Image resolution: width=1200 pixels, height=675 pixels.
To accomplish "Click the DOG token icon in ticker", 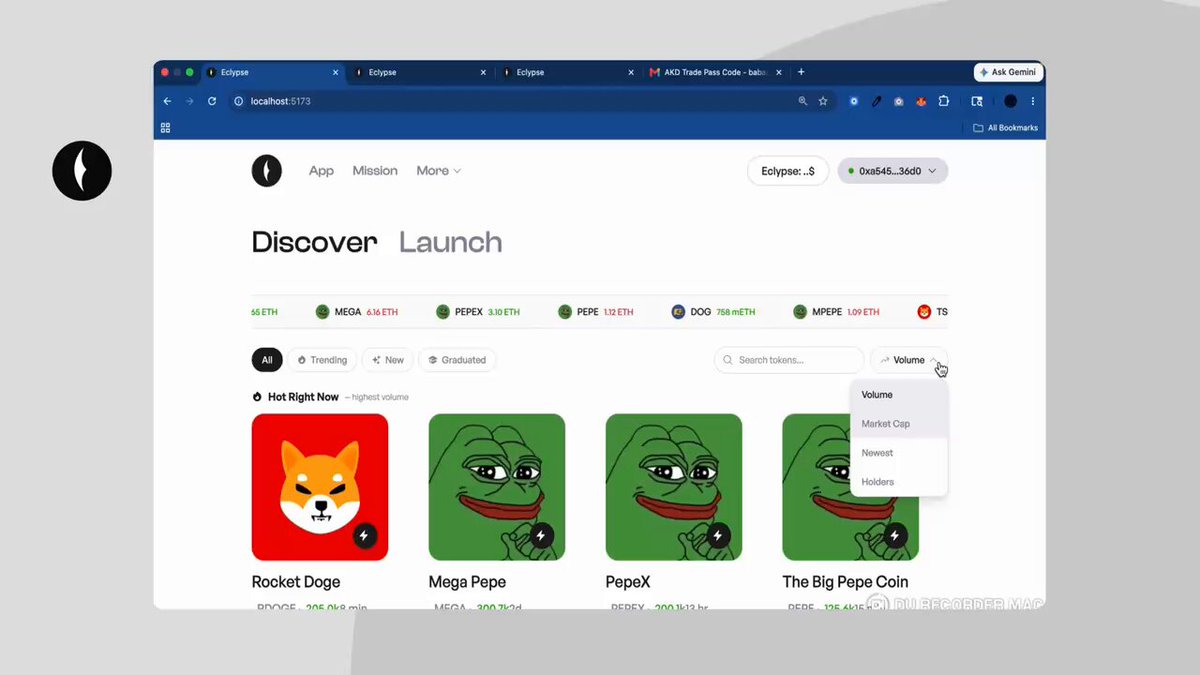I will pyautogui.click(x=678, y=312).
